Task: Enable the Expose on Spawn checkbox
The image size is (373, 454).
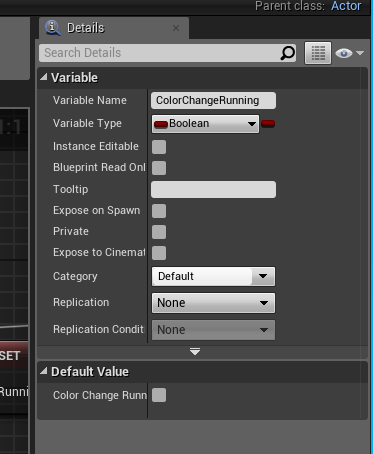Action: (159, 211)
